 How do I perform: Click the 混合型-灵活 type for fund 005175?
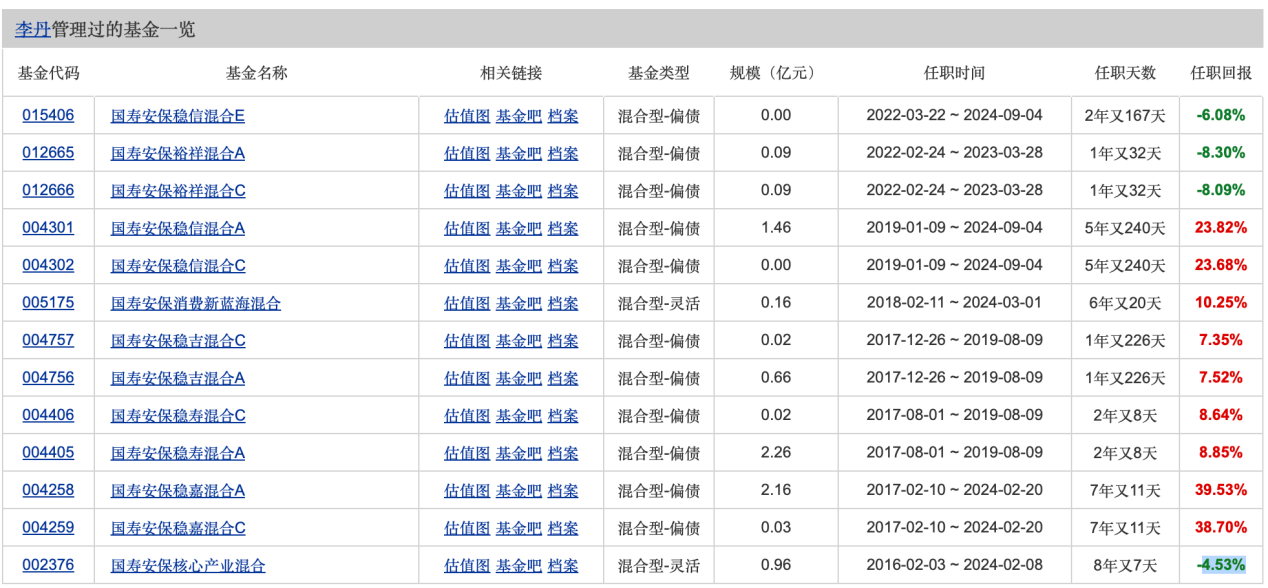[659, 303]
